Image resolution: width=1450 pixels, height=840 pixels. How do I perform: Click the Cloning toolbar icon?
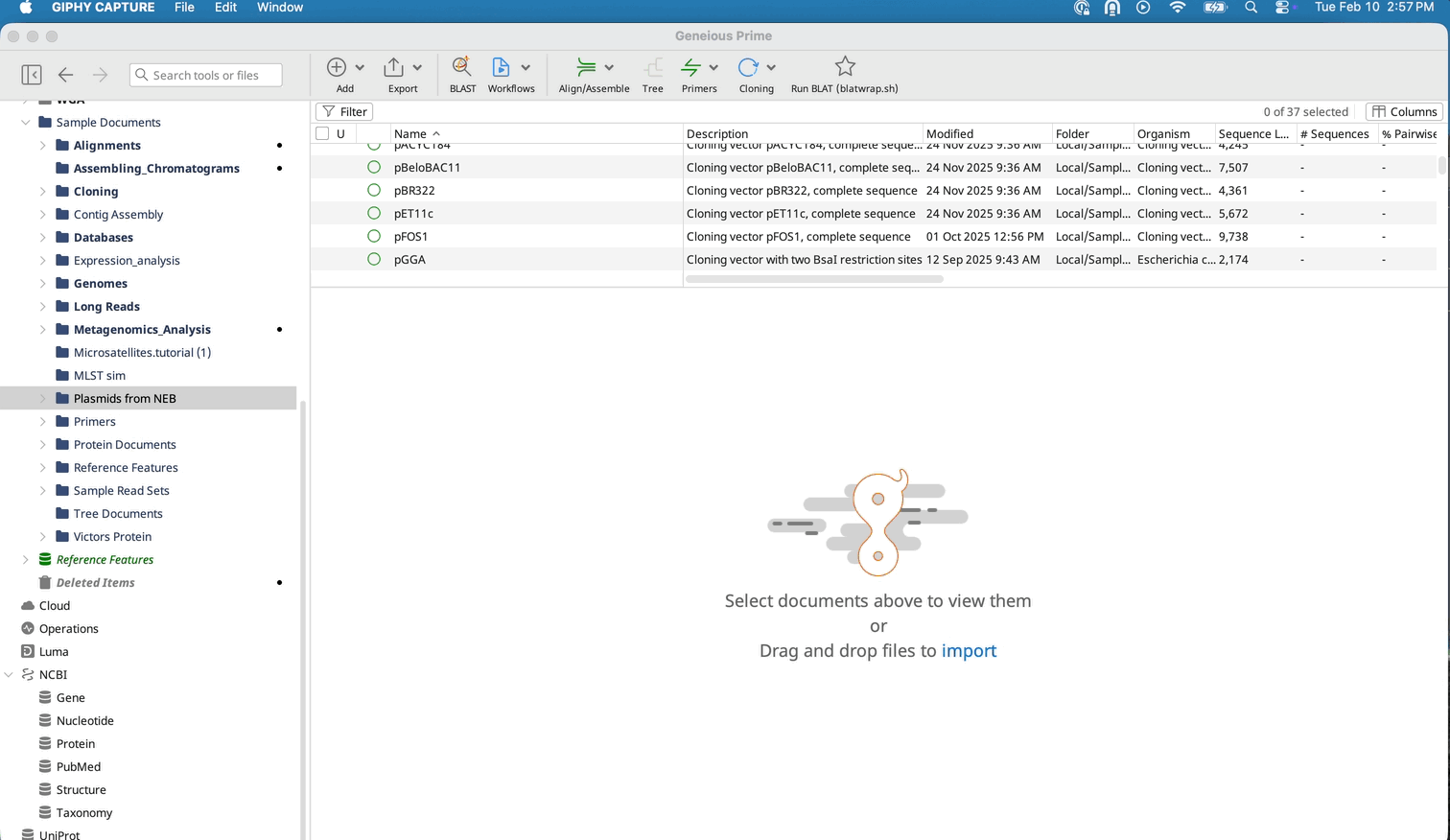tap(748, 67)
